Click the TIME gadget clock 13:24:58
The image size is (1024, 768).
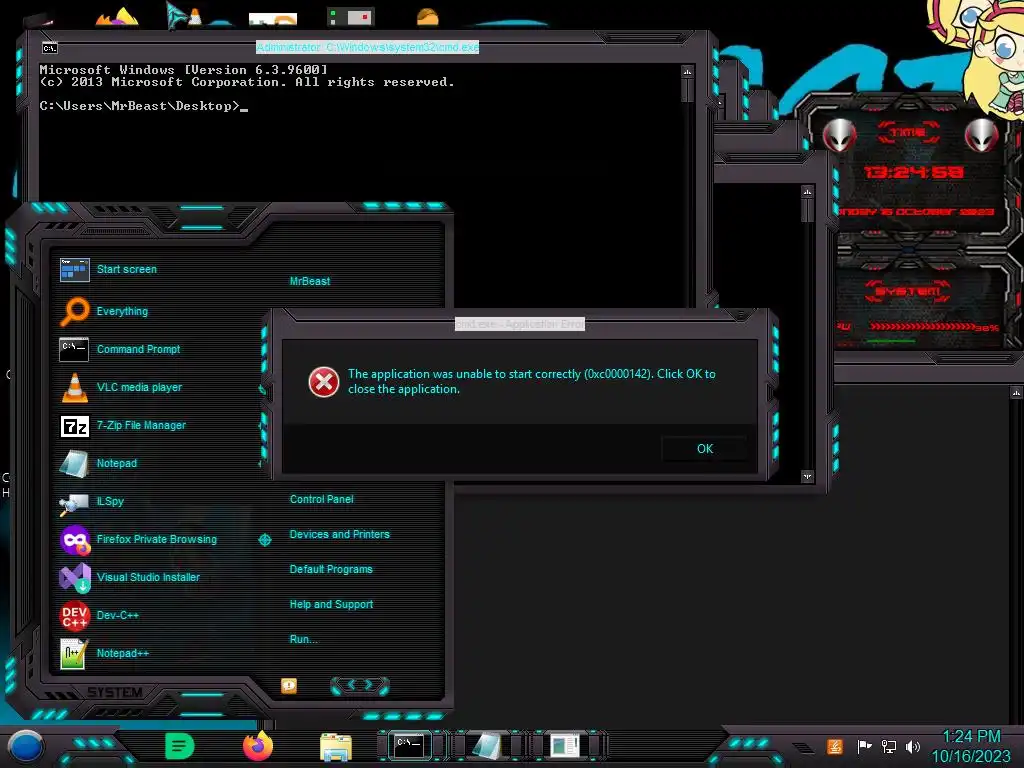click(x=913, y=172)
